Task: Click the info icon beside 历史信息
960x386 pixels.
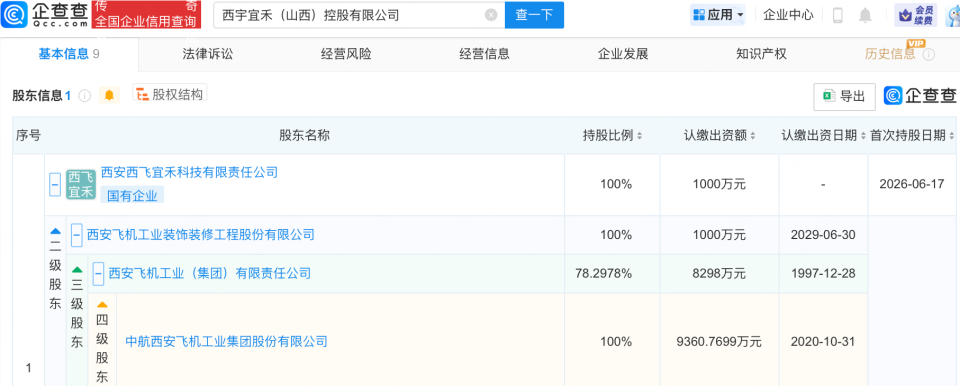Action: click(928, 55)
